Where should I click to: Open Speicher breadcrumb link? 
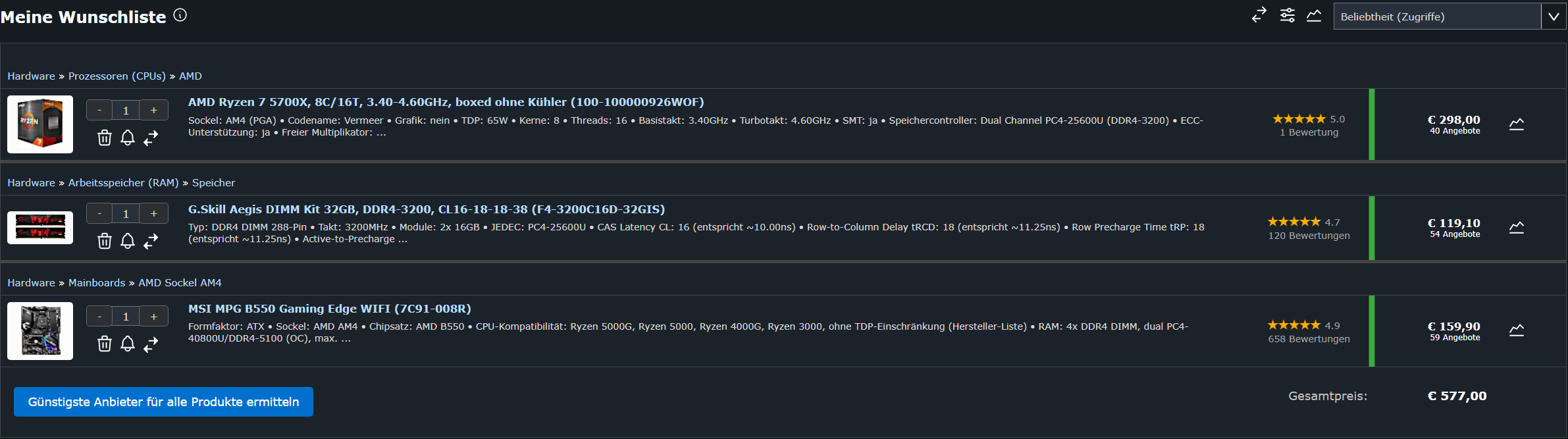point(213,183)
